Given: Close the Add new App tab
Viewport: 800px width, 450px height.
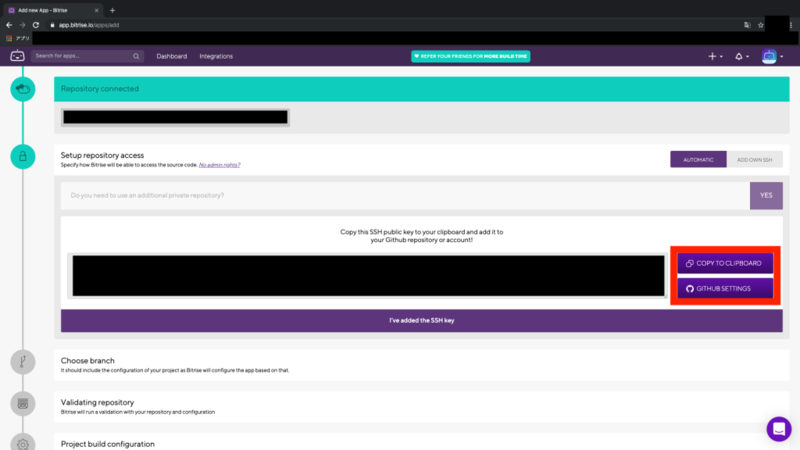Looking at the screenshot, I should pyautogui.click(x=96, y=10).
